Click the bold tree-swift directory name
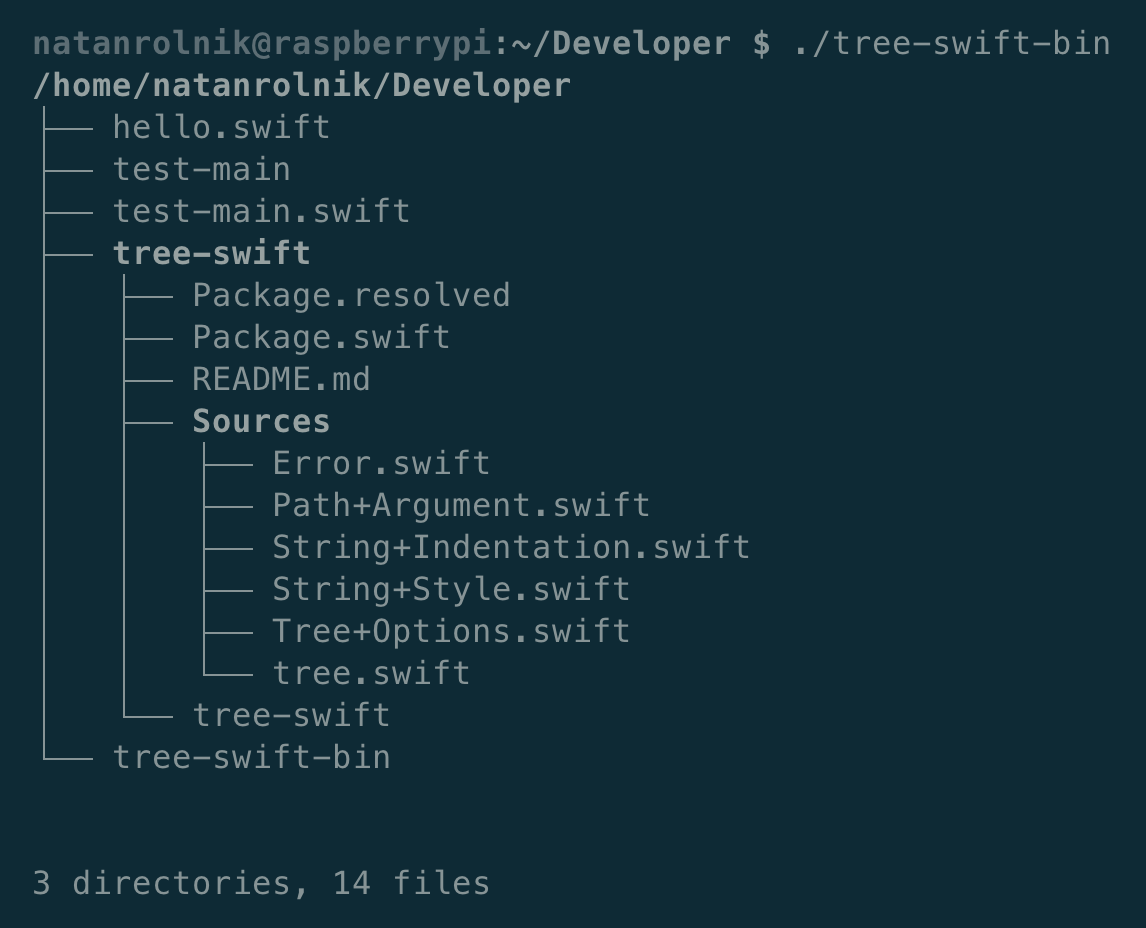The width and height of the screenshot is (1146, 928). coord(211,254)
